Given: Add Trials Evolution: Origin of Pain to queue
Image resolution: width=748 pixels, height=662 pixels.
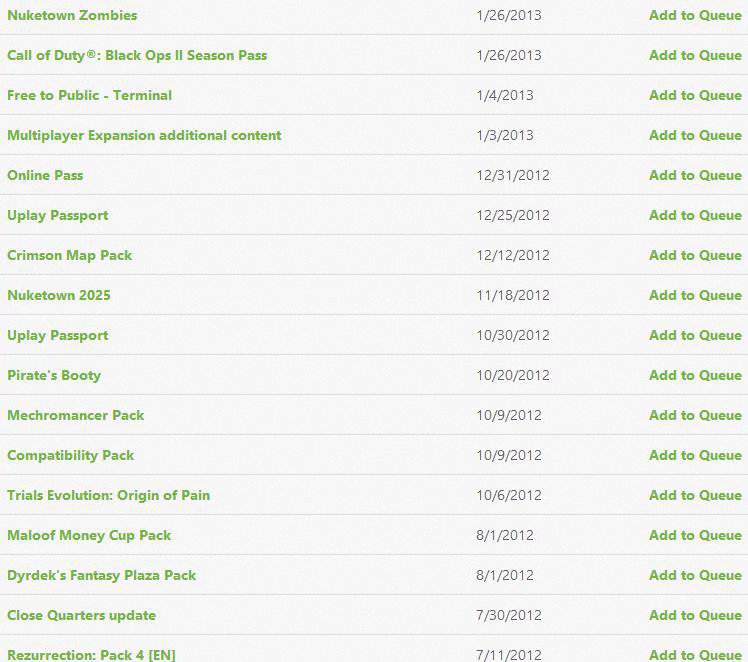Looking at the screenshot, I should coord(695,496).
